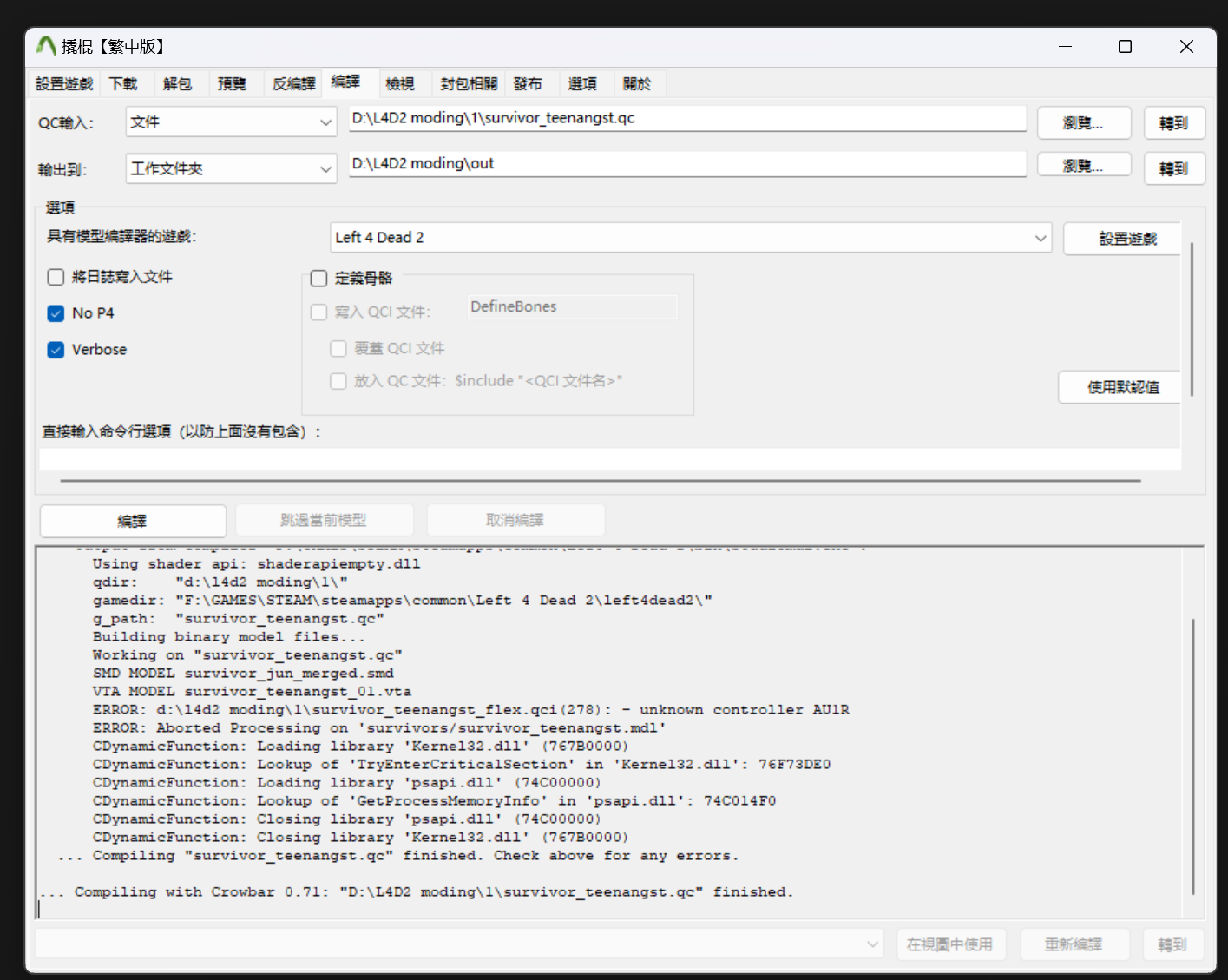Click the options panel horizontal scrollbar
The image size is (1228, 980).
(601, 480)
